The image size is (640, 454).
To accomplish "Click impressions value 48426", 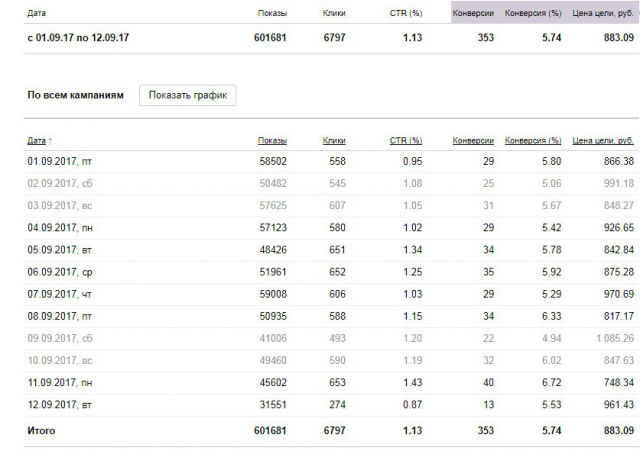I will pos(273,249).
